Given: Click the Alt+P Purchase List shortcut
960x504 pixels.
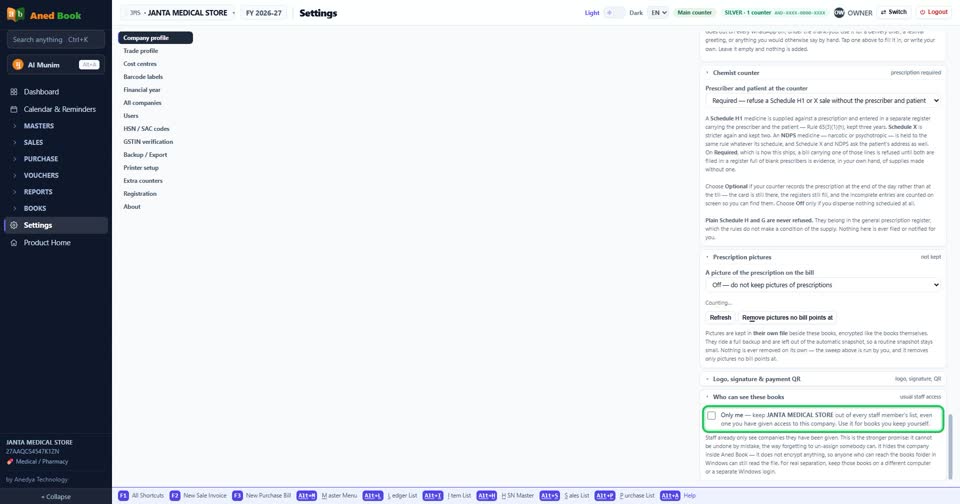Looking at the screenshot, I should point(624,495).
